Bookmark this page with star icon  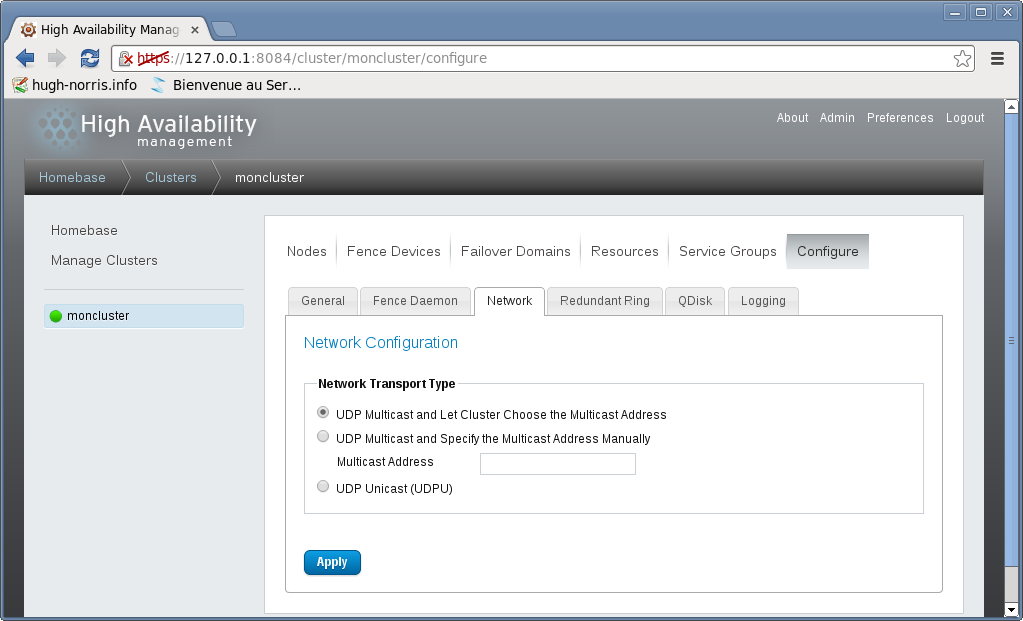962,58
